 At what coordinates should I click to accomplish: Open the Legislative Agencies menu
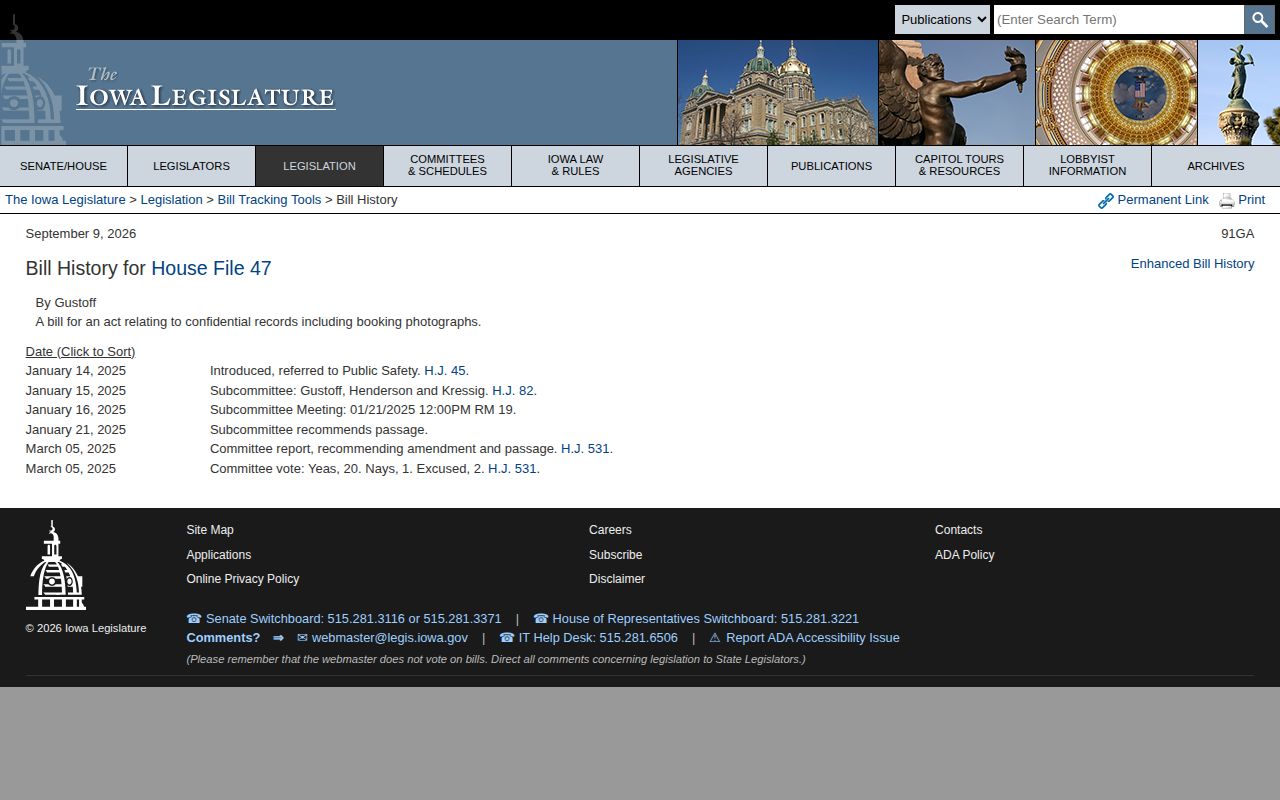(x=703, y=166)
